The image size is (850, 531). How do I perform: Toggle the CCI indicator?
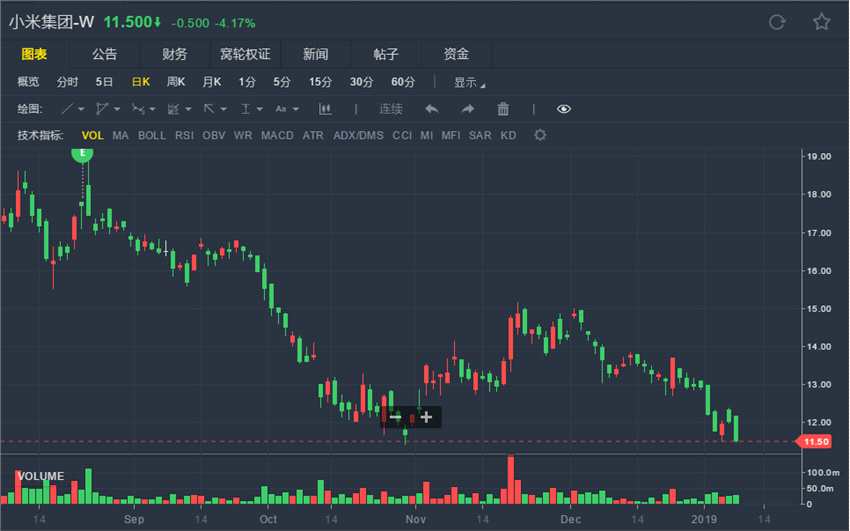pos(402,135)
